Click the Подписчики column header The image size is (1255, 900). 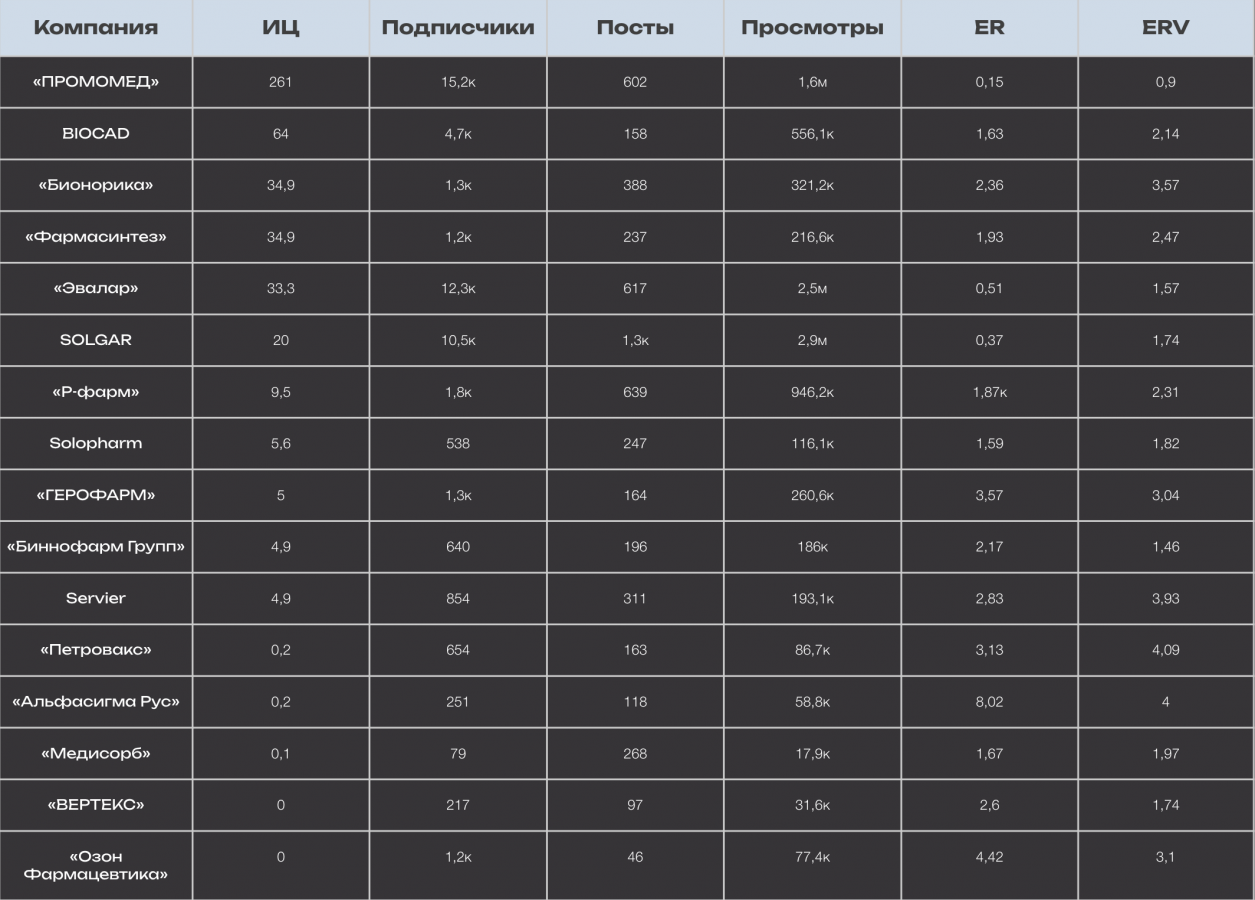coord(458,28)
